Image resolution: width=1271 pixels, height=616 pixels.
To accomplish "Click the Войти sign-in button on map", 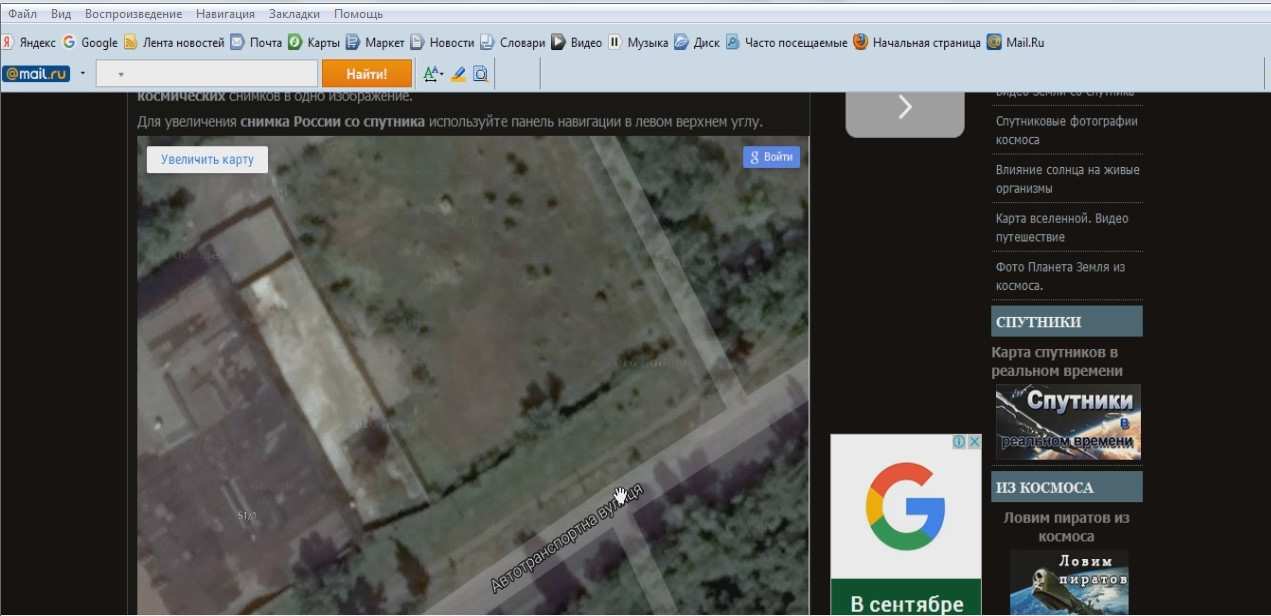I will (x=771, y=157).
